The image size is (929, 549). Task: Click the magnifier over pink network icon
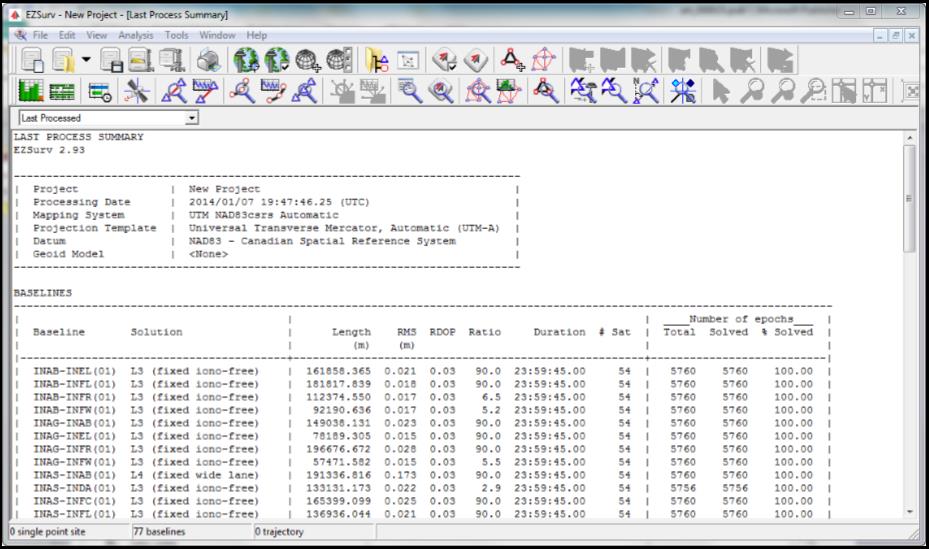pyautogui.click(x=478, y=91)
